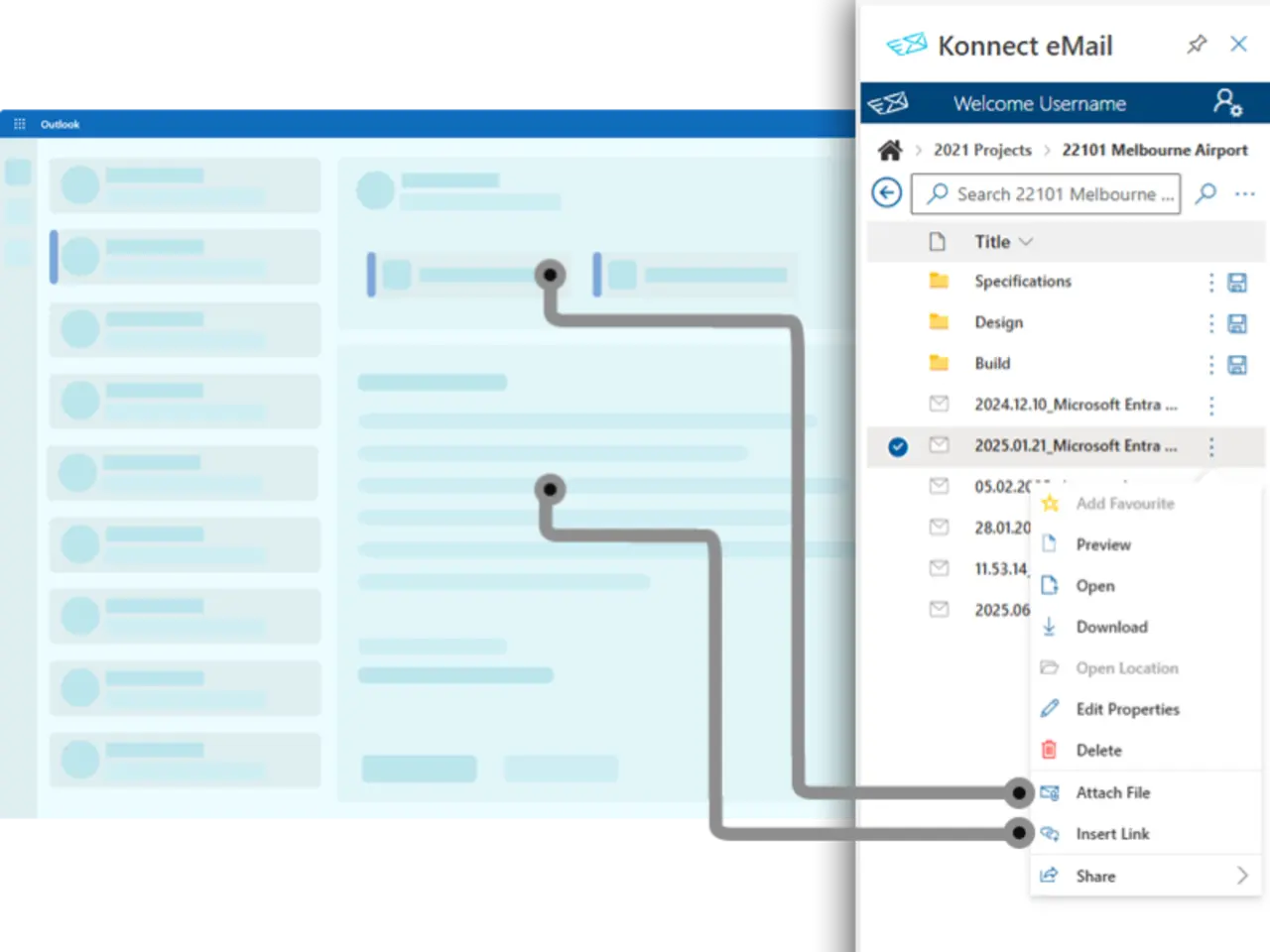Open the 2024.12.10_Microsoft Entra email
1270x952 pixels.
pos(1075,405)
